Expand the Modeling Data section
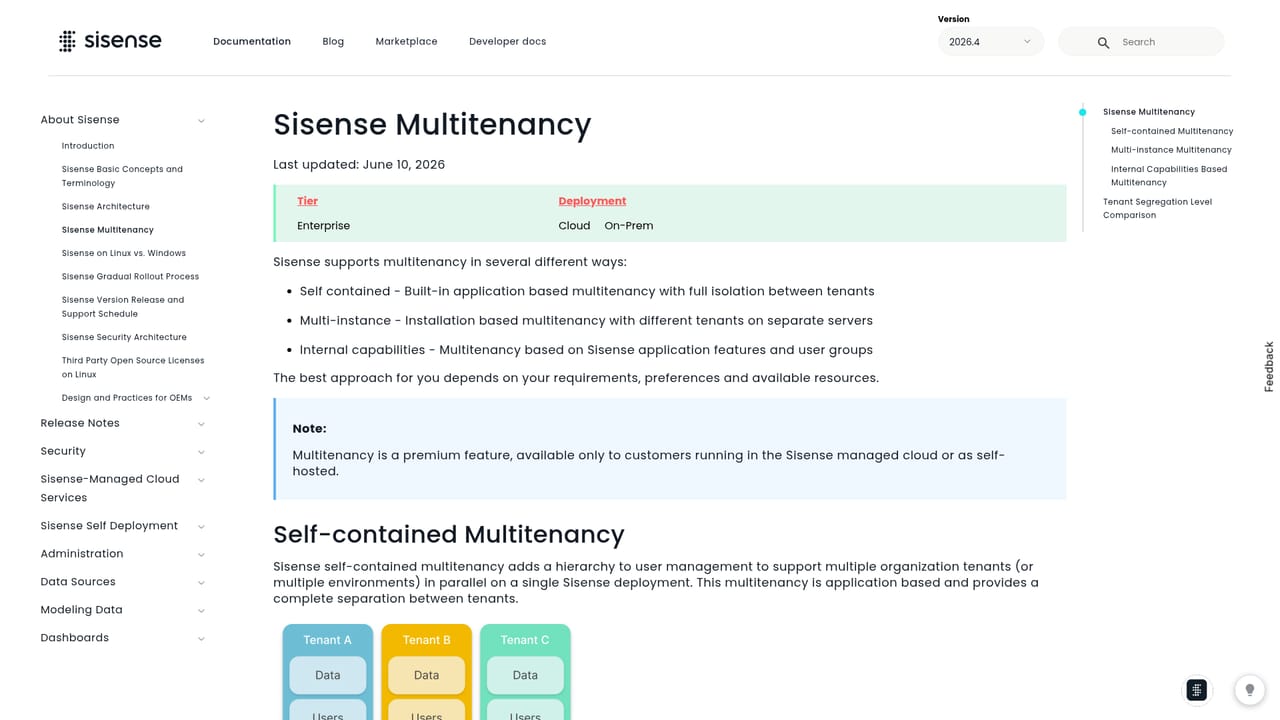This screenshot has height=720, width=1280. (x=201, y=611)
